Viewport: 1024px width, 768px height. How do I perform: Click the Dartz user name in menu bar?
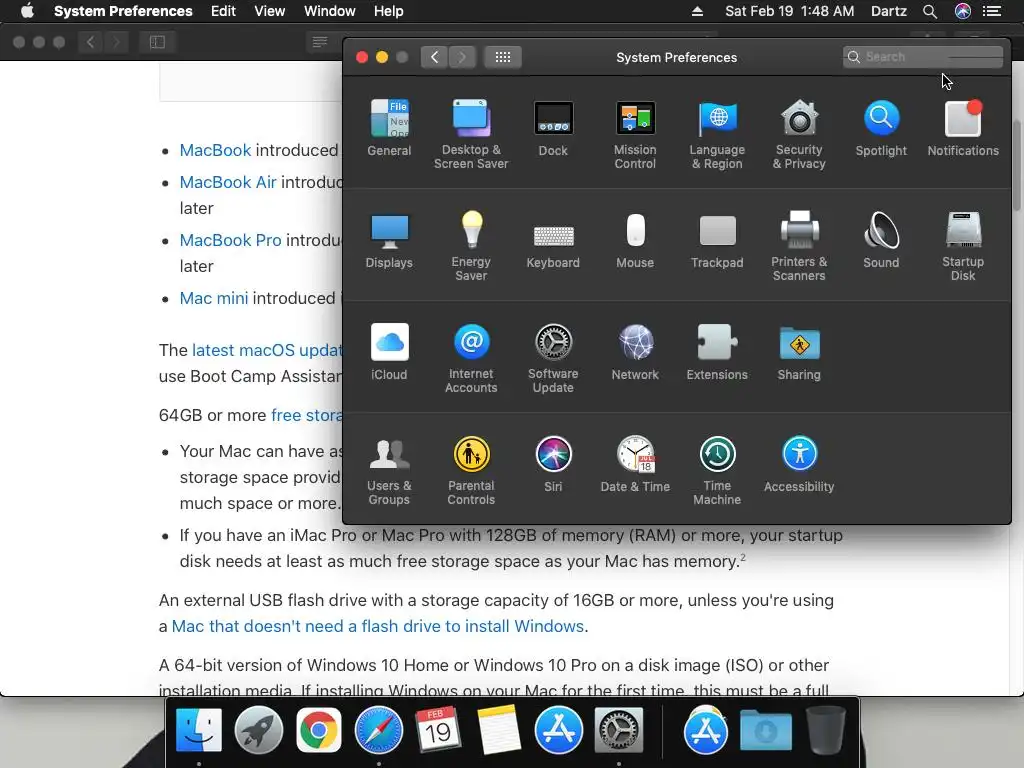pyautogui.click(x=889, y=11)
